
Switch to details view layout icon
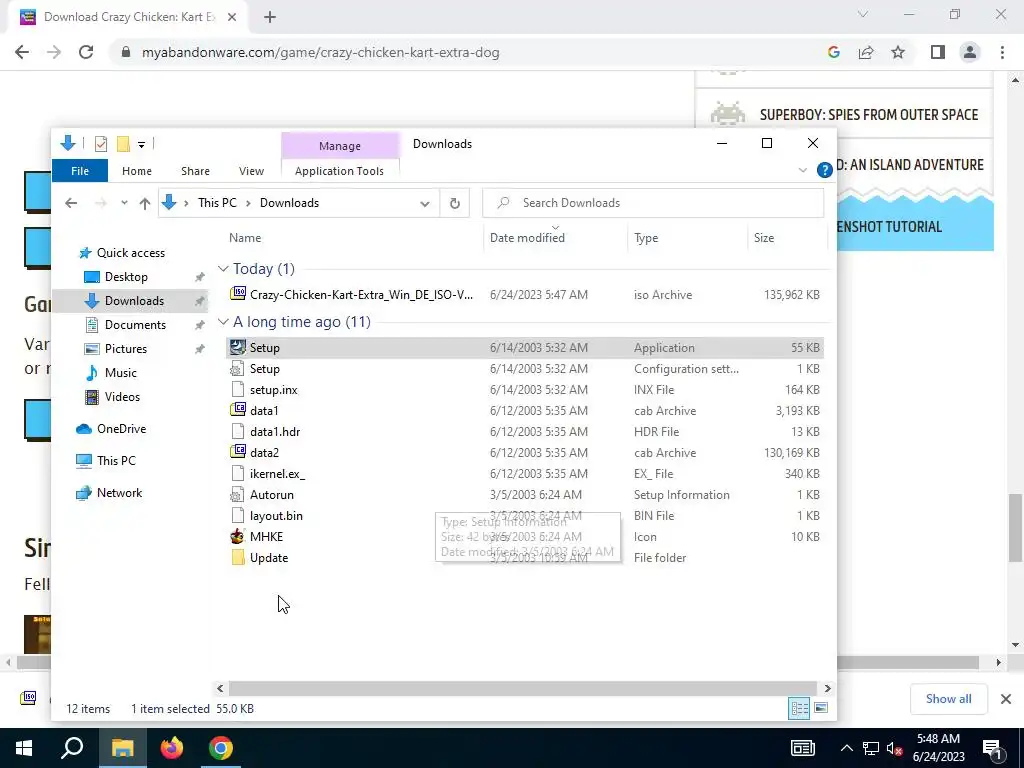pyautogui.click(x=799, y=709)
